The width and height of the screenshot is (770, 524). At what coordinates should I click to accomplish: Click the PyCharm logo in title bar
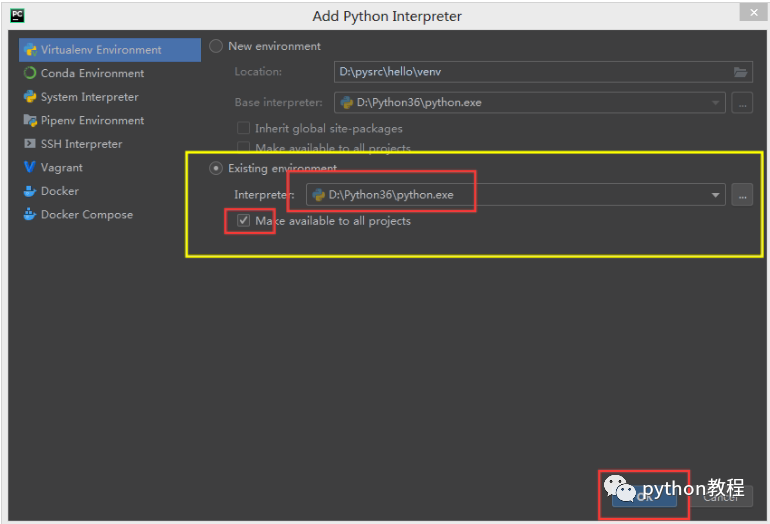[x=18, y=16]
